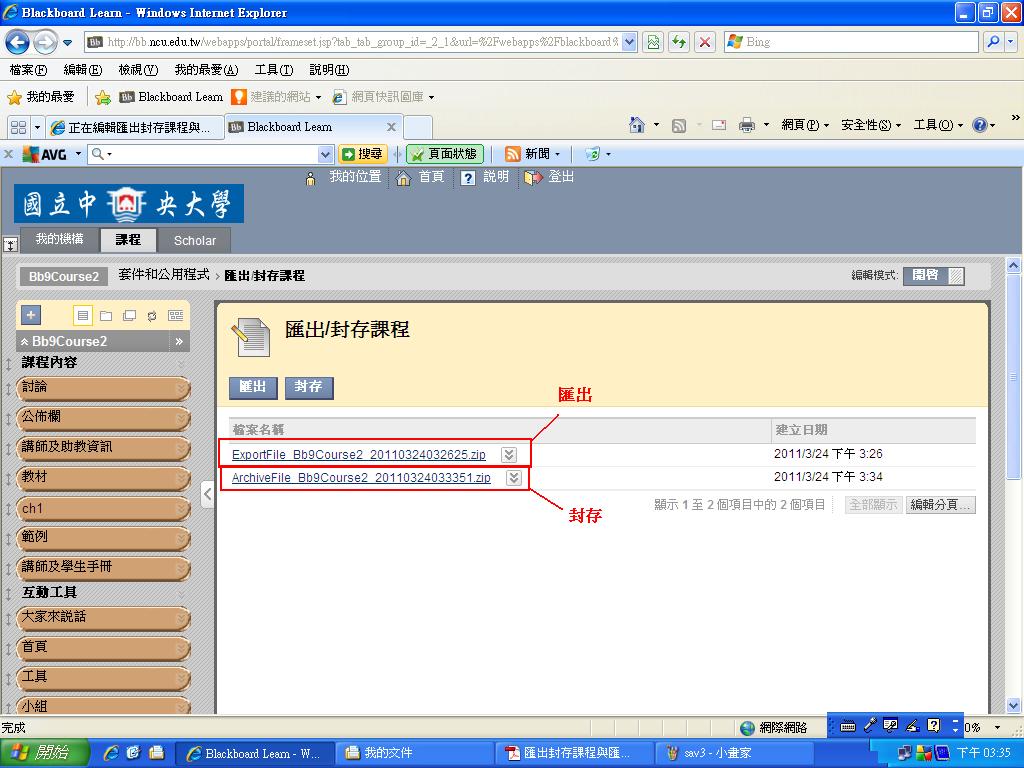Expand the 討論 menu item chevron
The height and width of the screenshot is (768, 1024).
click(181, 388)
